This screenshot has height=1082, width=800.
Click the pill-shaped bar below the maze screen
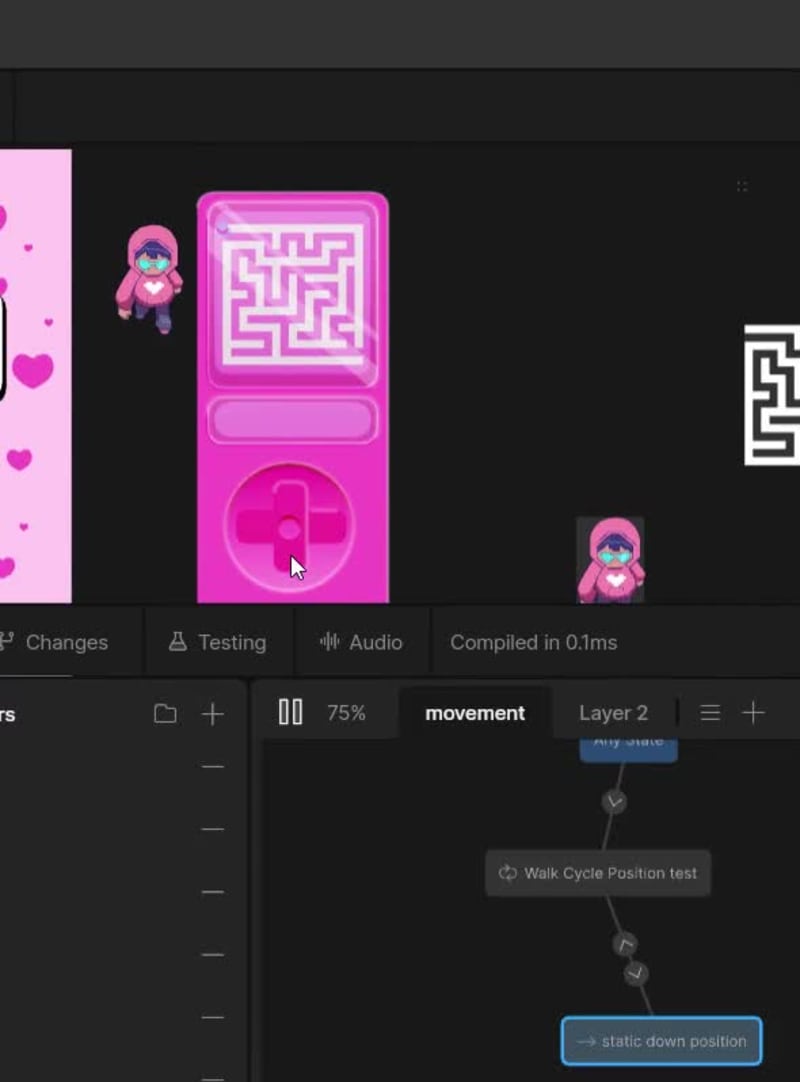[293, 420]
